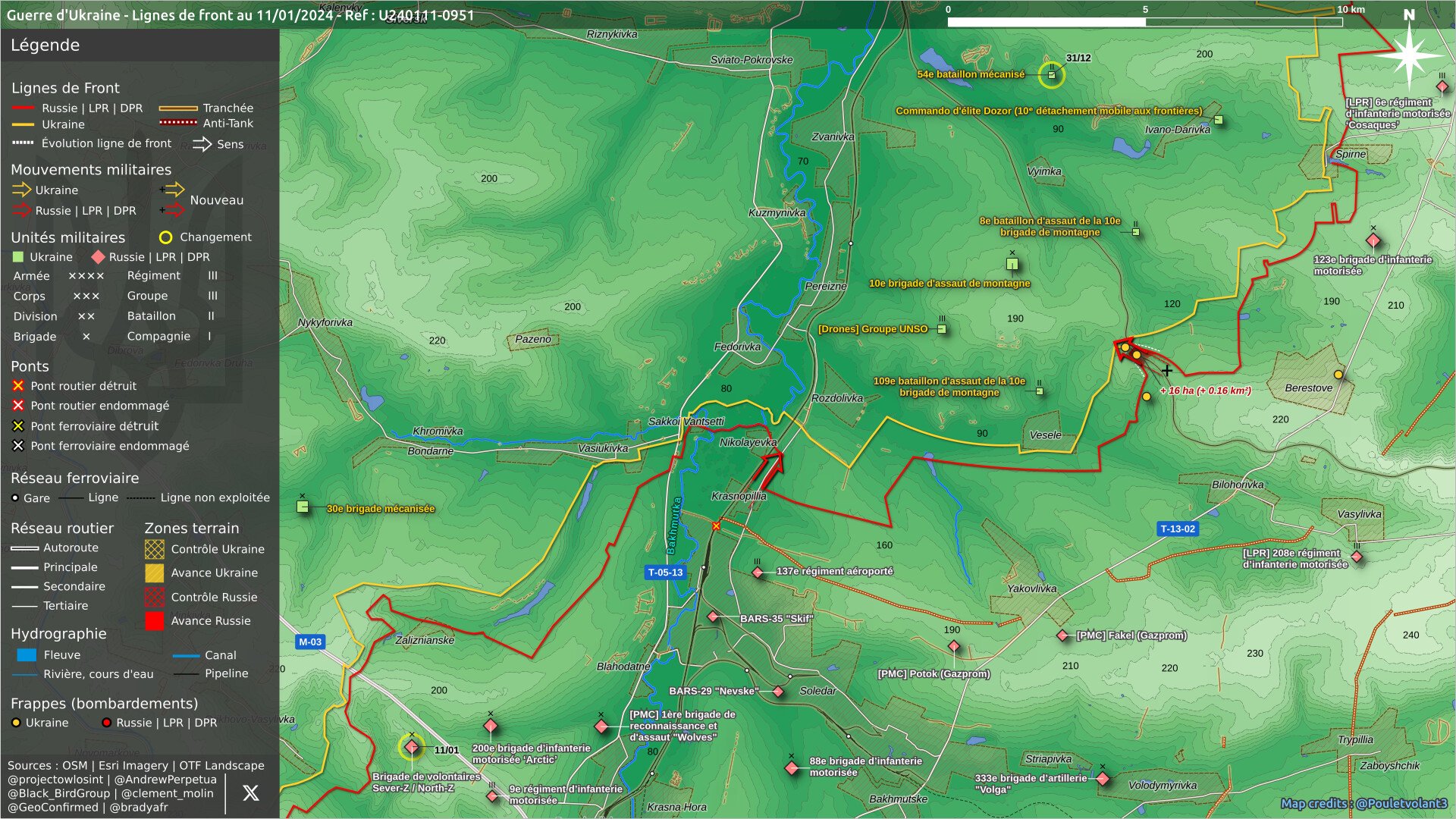Click the LPR 208e régiment diamond
The height and width of the screenshot is (819, 1456).
1357,557
